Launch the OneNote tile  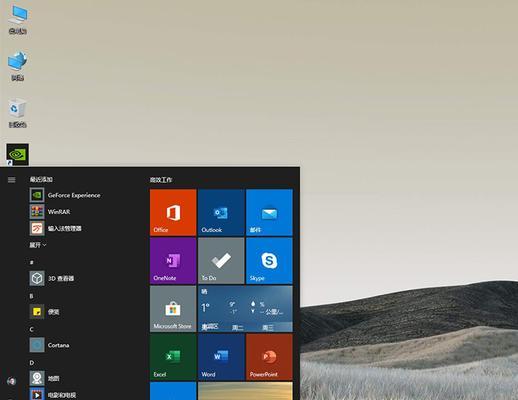click(x=173, y=261)
